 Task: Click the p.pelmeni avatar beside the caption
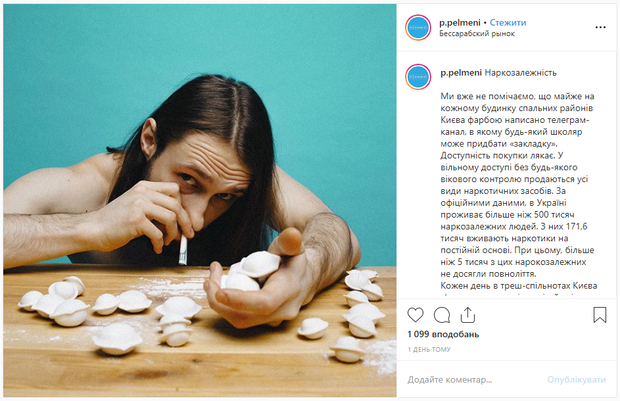point(418,76)
